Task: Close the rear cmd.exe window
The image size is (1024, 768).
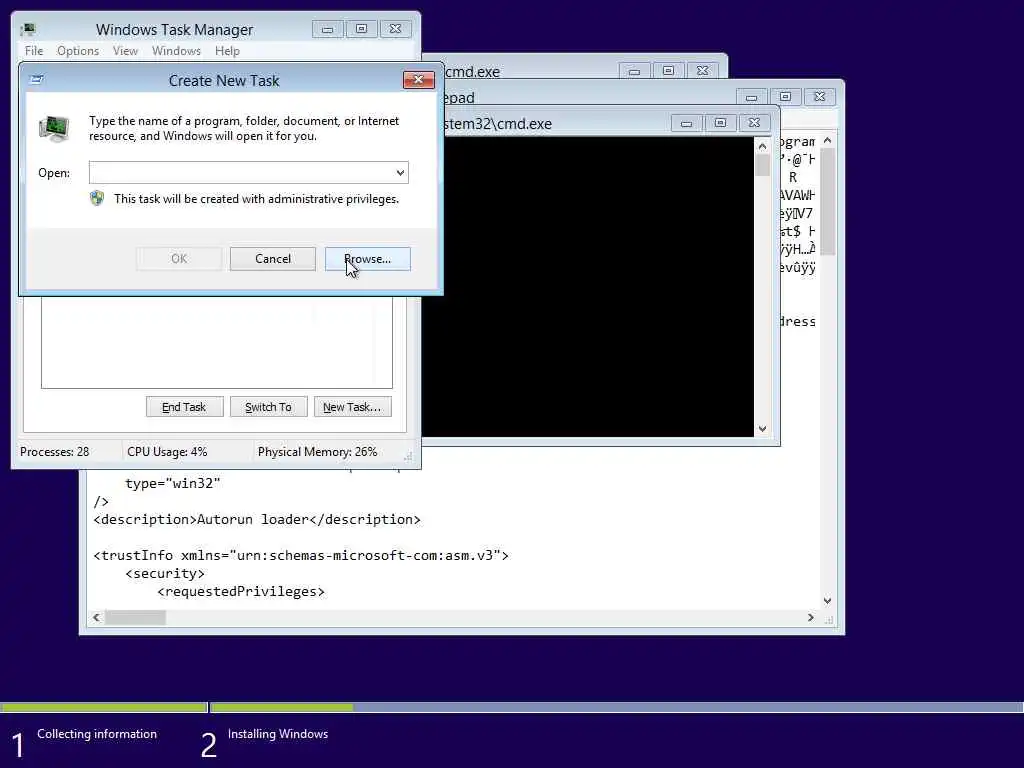Action: click(702, 71)
